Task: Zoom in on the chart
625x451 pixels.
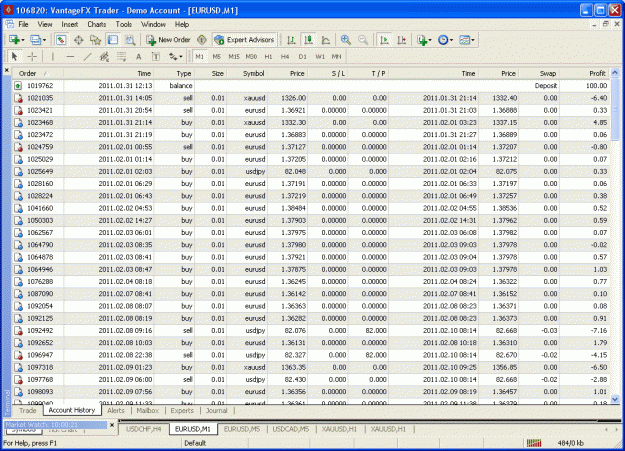Action: [x=346, y=40]
